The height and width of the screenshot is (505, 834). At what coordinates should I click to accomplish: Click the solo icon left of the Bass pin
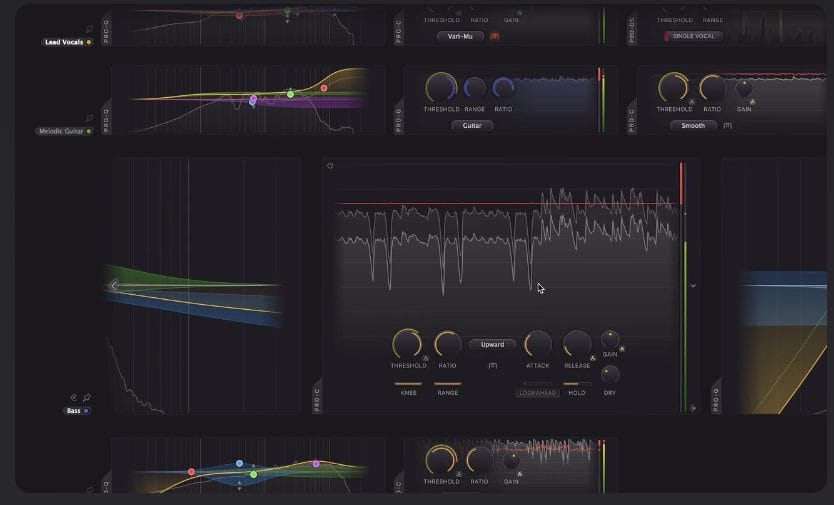(73, 397)
